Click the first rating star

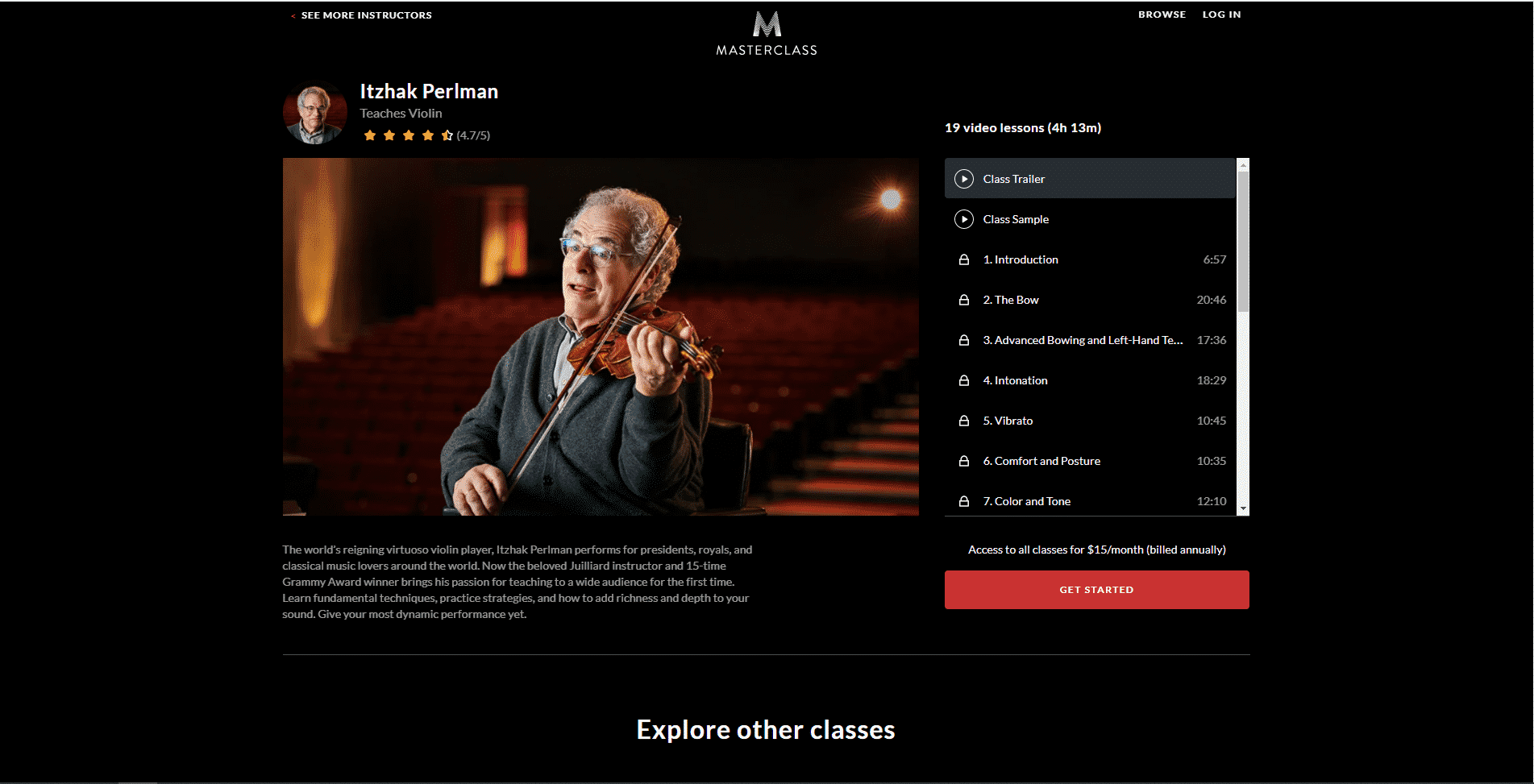[x=370, y=135]
